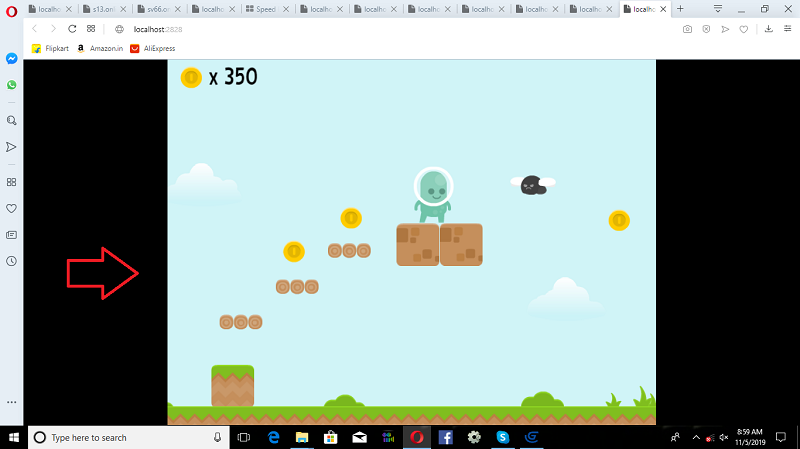Viewport: 800px width, 449px height.
Task: Open the muted volume control in tray
Action: (x=723, y=437)
